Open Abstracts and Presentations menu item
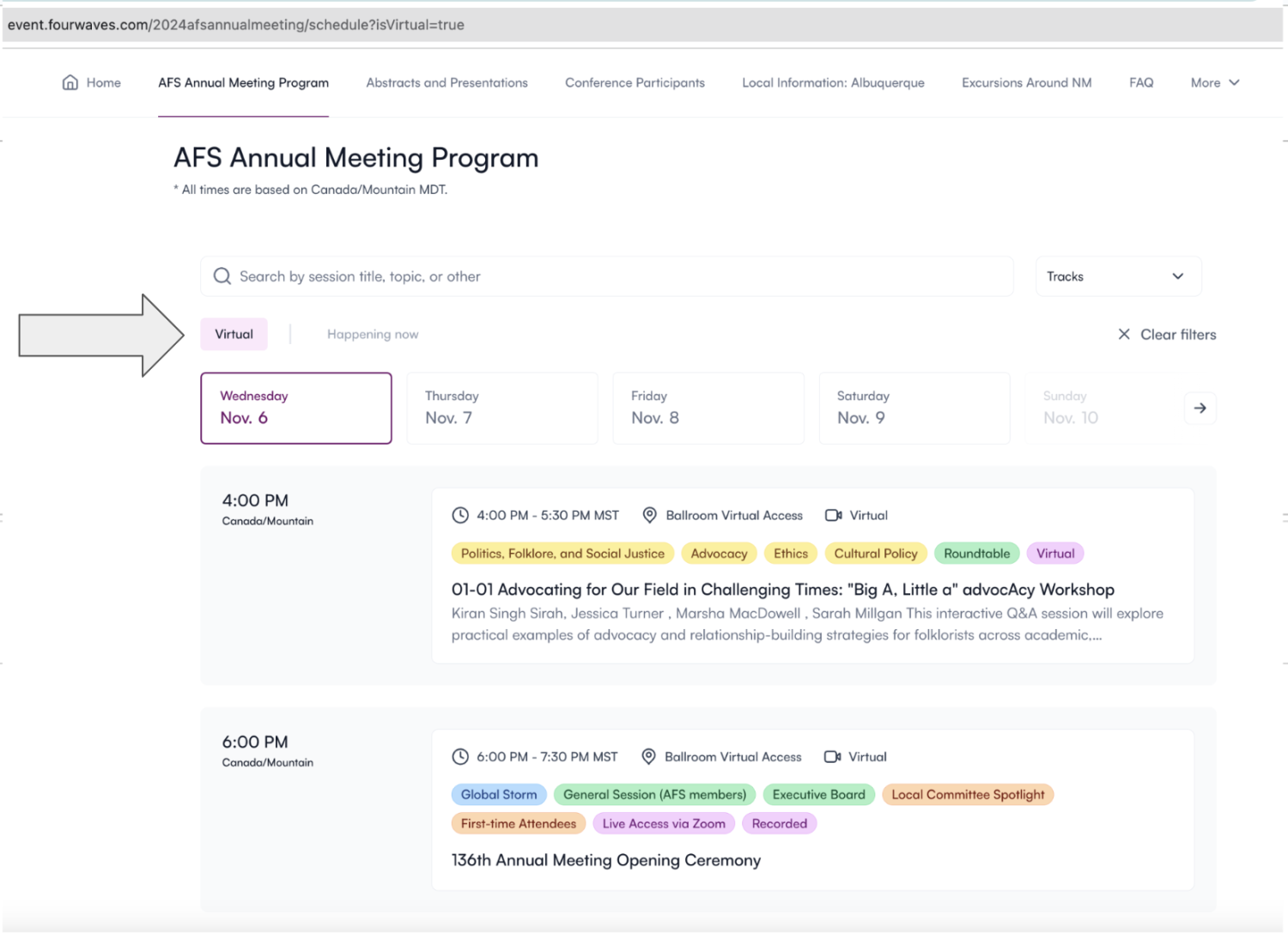Screen dimensions: 1288x939 click(x=447, y=82)
